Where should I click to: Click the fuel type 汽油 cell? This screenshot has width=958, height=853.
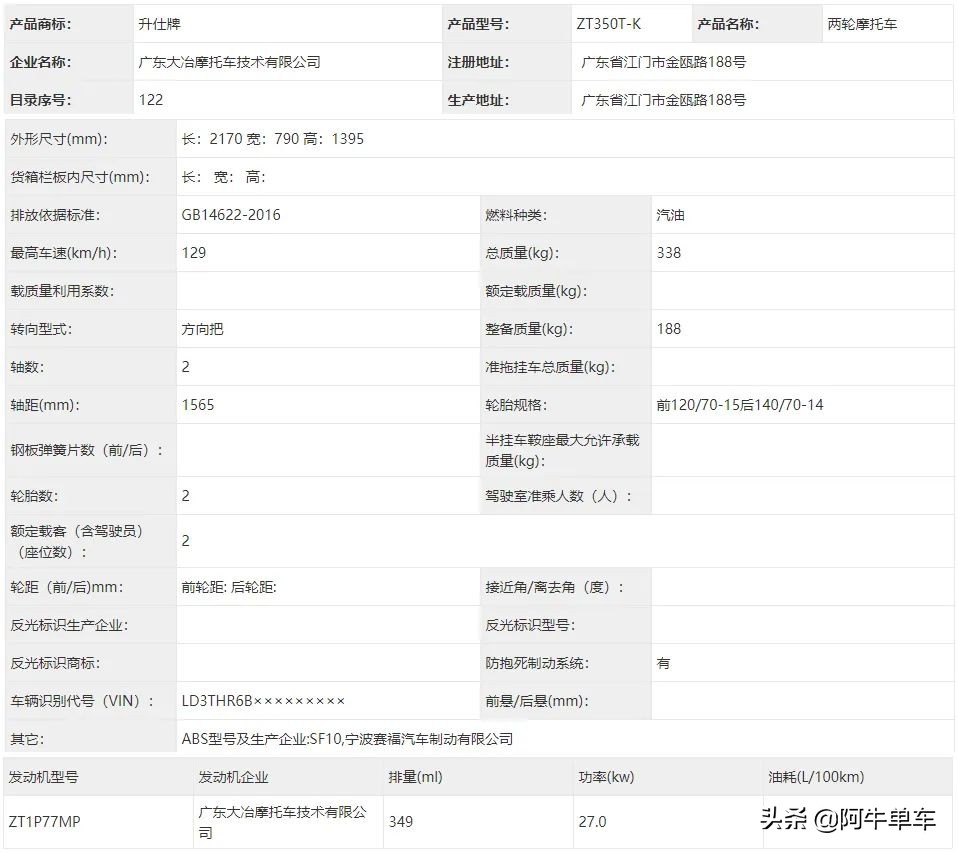point(670,215)
